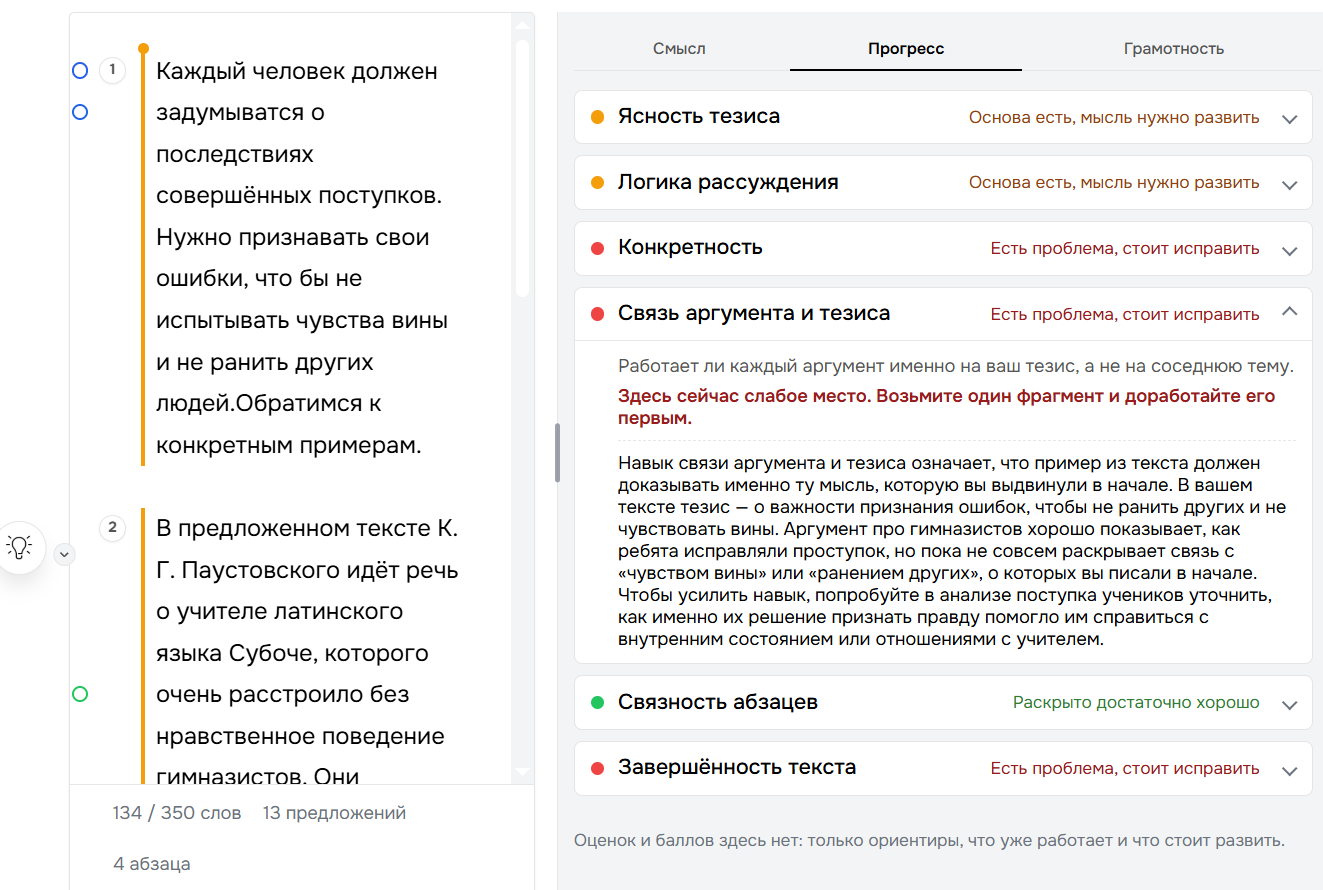Click the orange dot beside Логика рассуждения
The image size is (1323, 890).
coord(598,183)
